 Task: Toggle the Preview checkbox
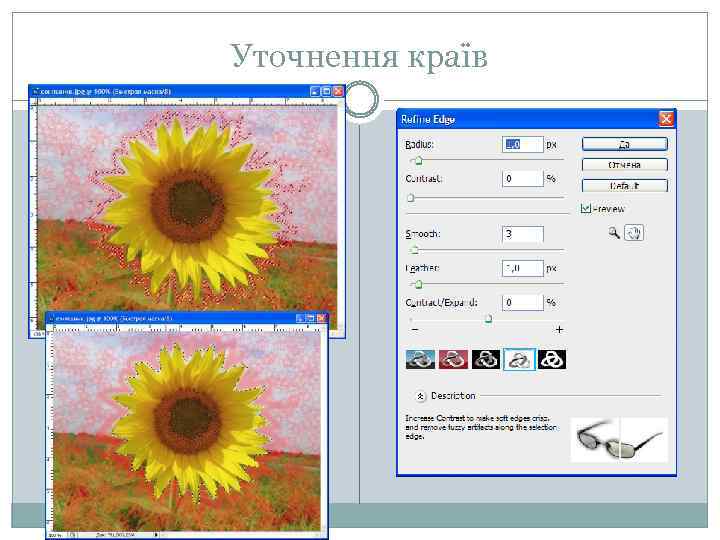click(x=585, y=208)
